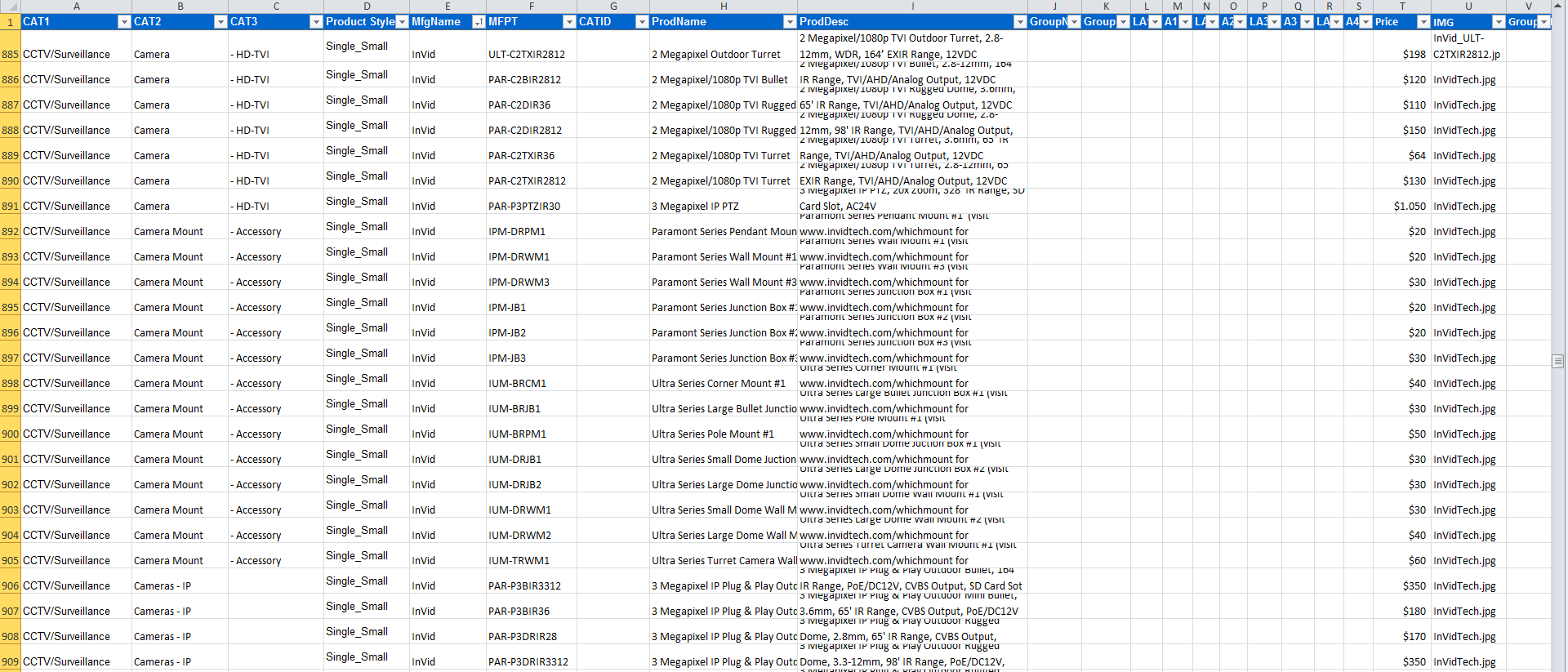Open the A3 filter dropdown
Screen dimensions: 1568x672
(x=1307, y=22)
